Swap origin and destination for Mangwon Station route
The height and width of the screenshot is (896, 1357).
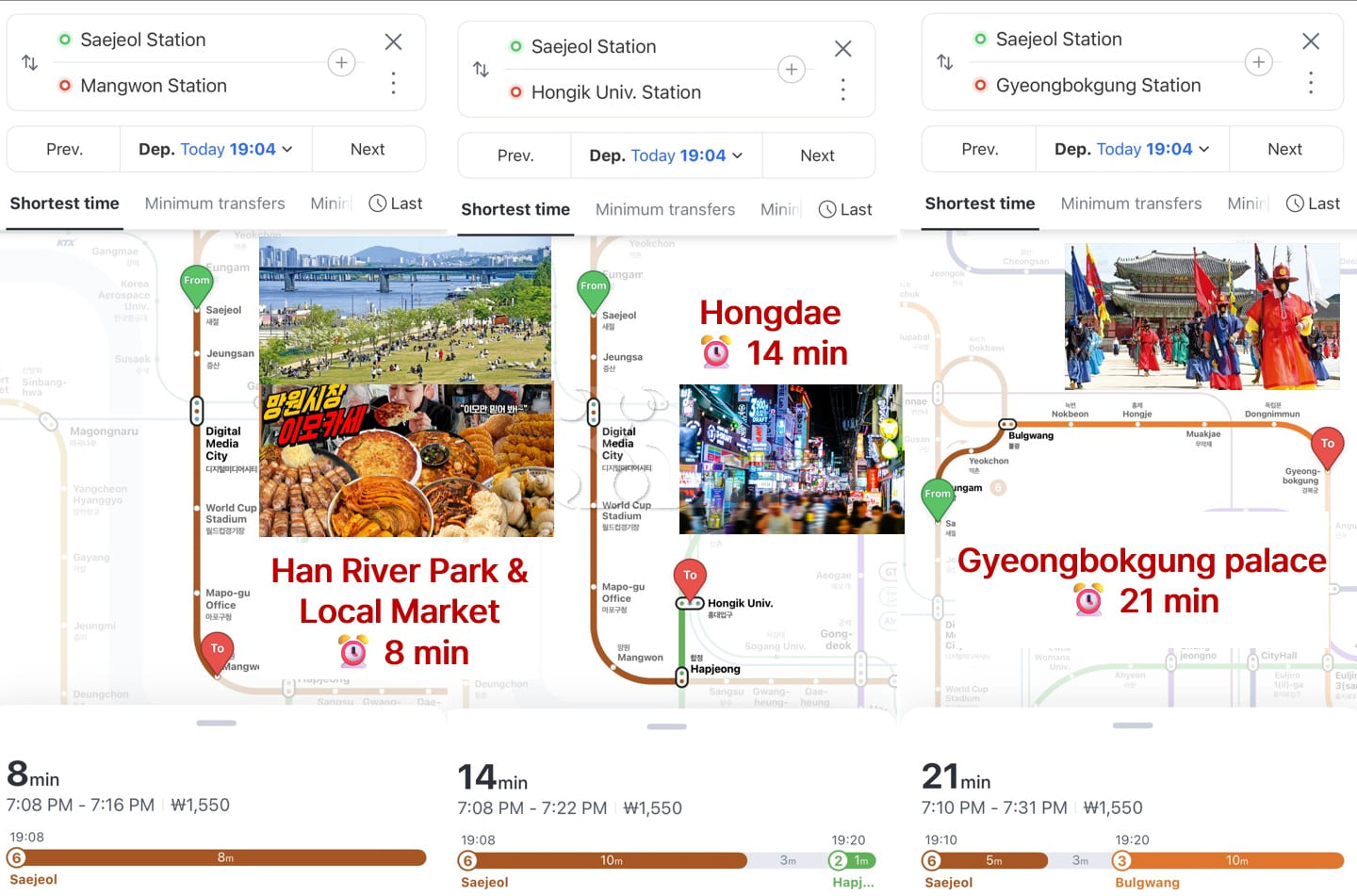29,62
